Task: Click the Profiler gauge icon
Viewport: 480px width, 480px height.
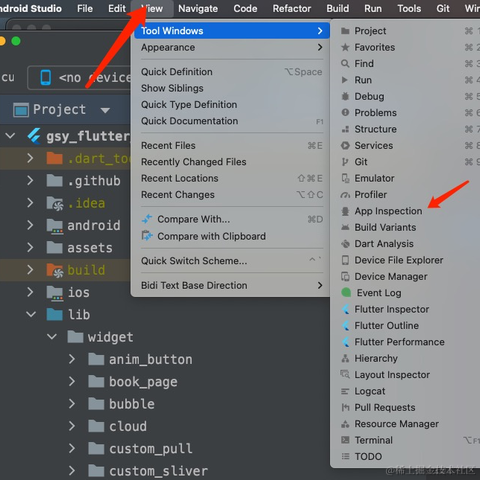Action: (345, 195)
